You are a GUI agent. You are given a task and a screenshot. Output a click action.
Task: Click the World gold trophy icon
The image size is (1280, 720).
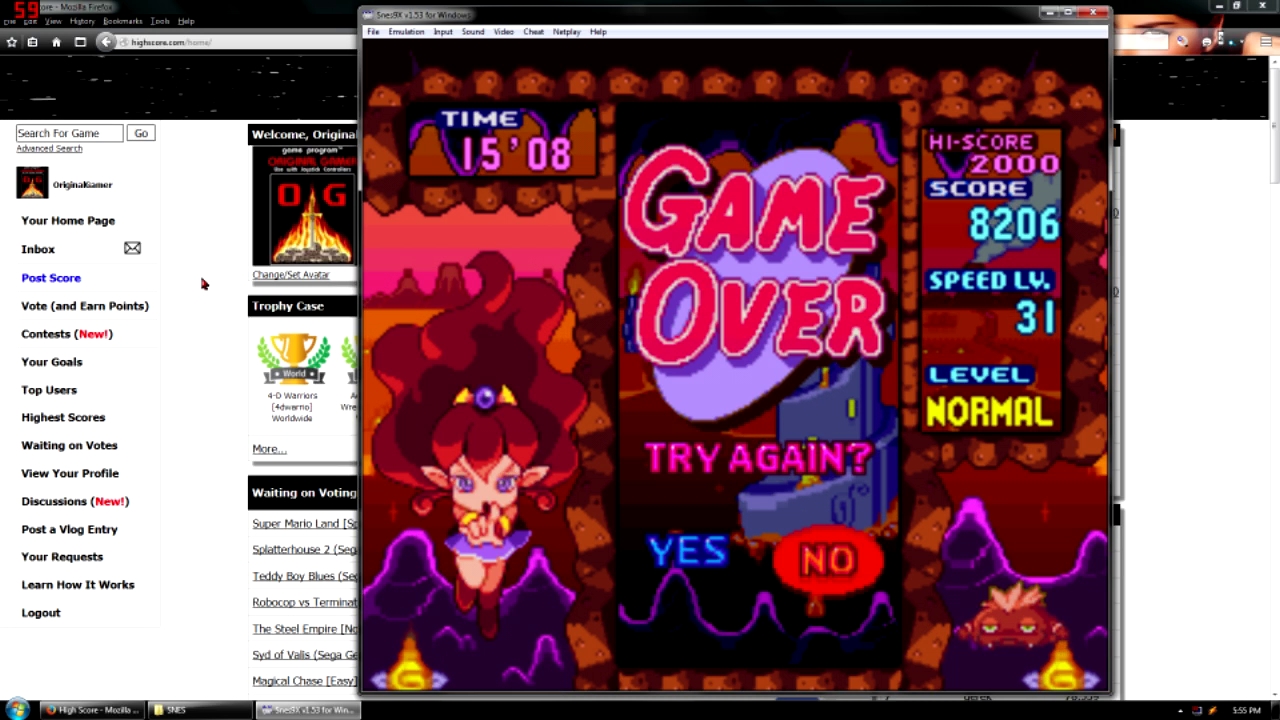(293, 359)
